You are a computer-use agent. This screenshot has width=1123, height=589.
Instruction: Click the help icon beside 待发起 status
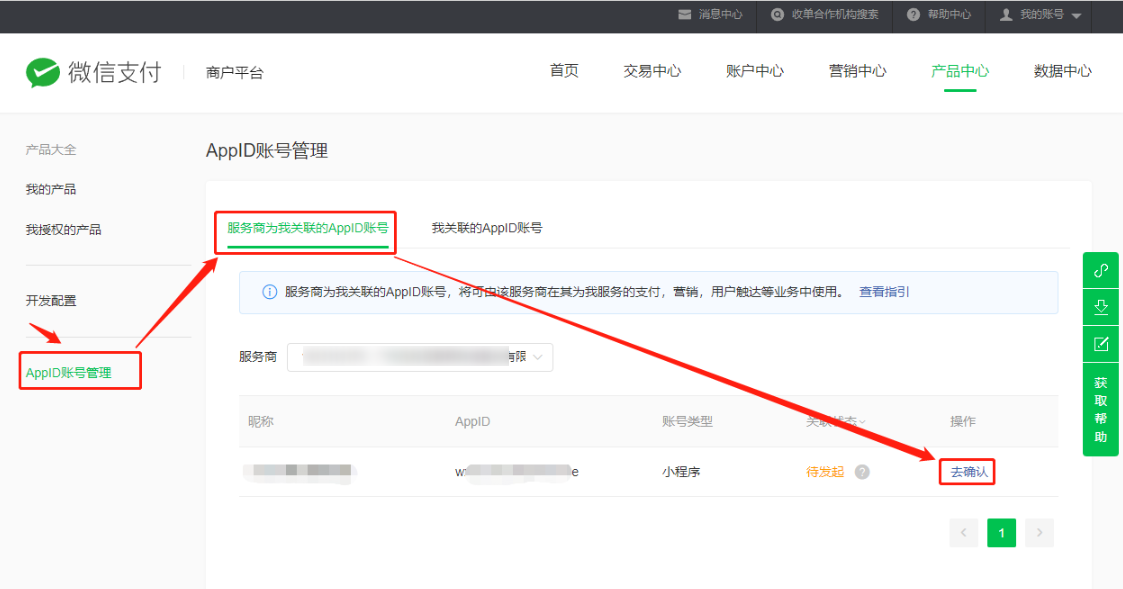tap(862, 471)
